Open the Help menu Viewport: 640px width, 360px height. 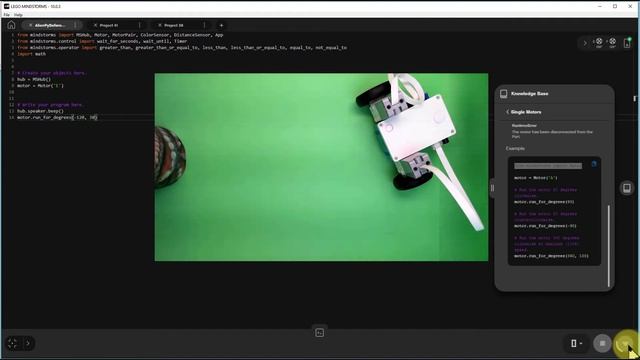[18, 15]
